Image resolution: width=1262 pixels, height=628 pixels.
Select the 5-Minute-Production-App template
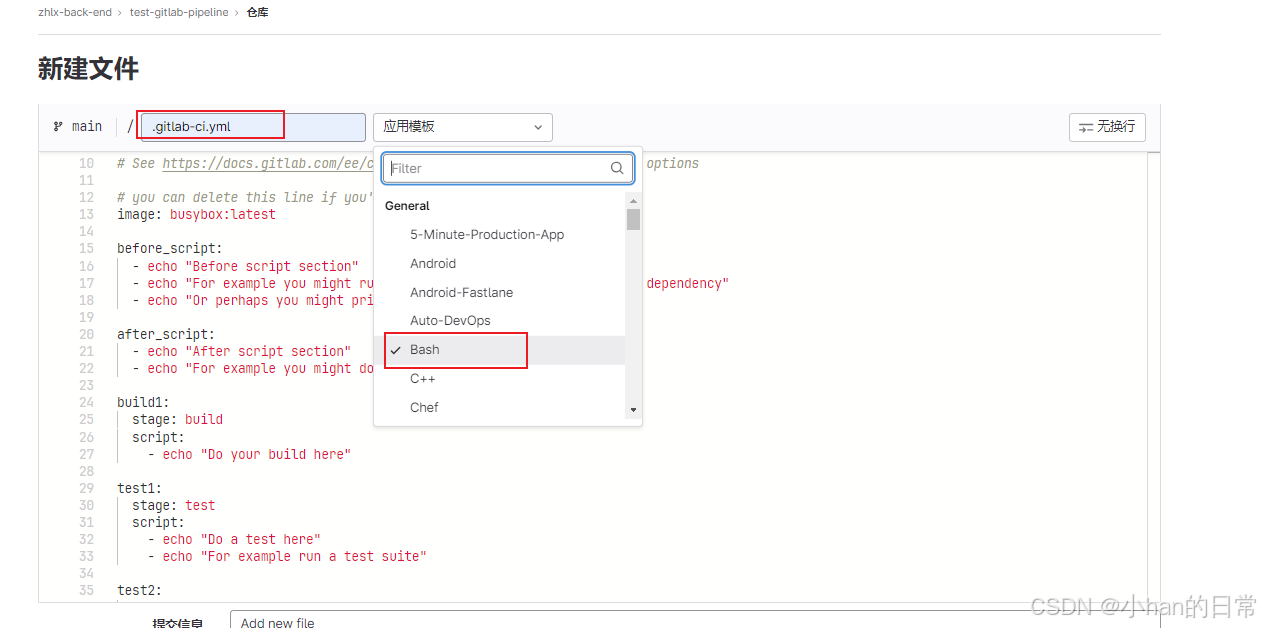pyautogui.click(x=487, y=235)
